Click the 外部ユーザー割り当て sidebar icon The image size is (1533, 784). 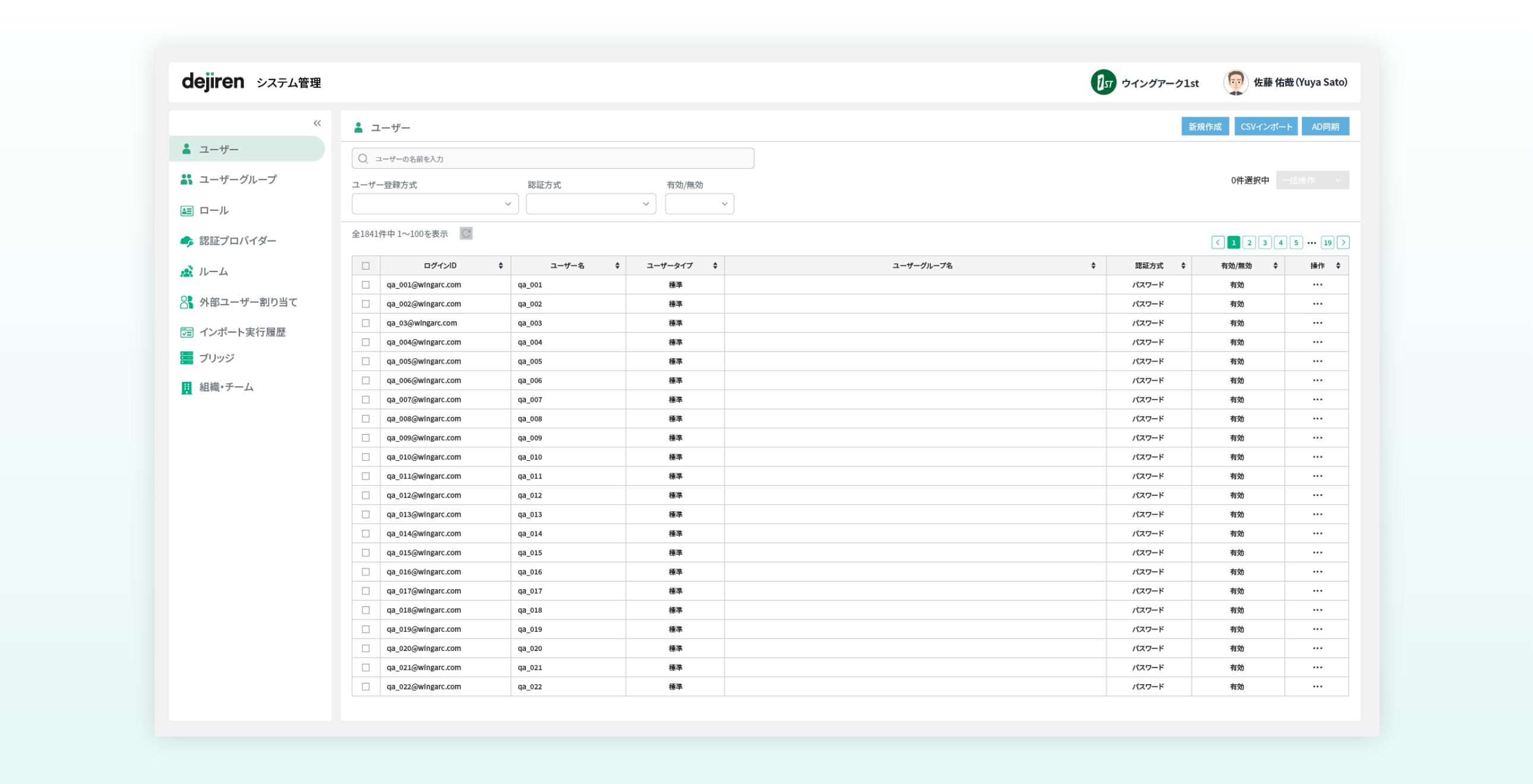point(186,302)
